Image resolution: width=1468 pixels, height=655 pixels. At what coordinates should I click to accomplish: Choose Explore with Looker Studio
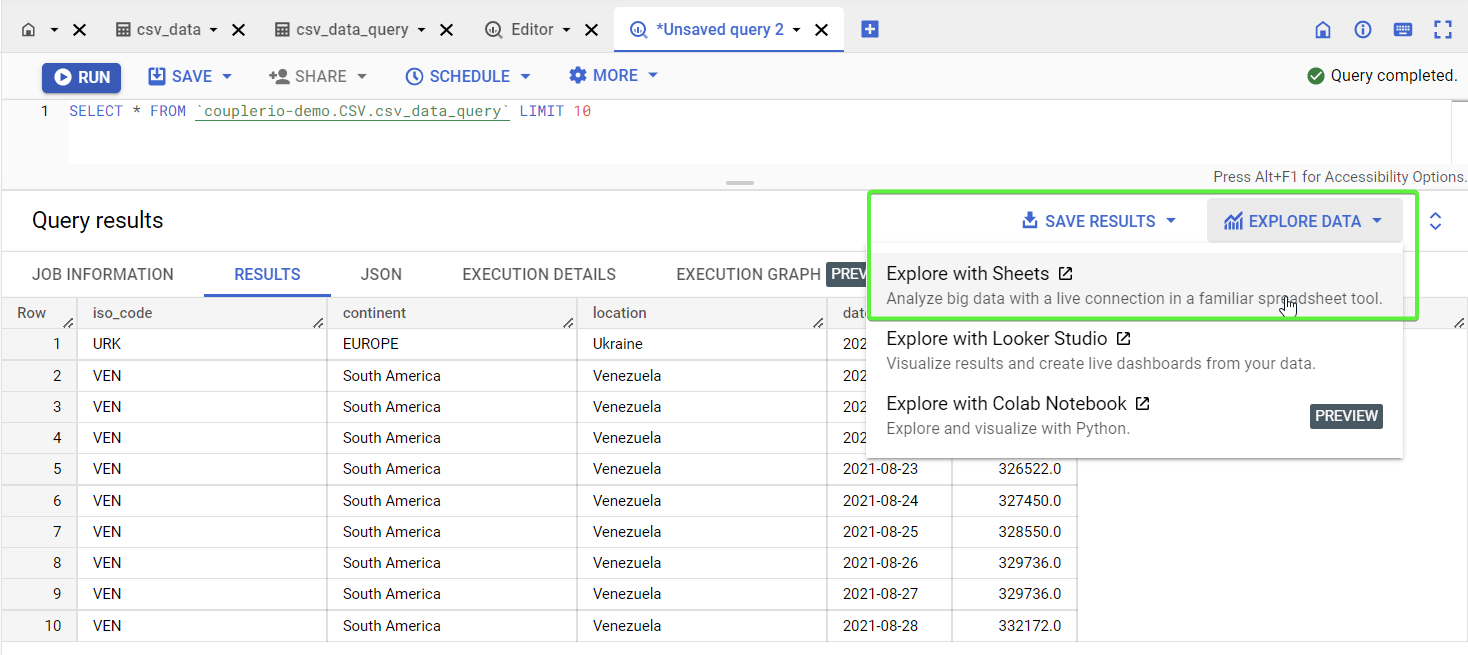pos(1135,350)
